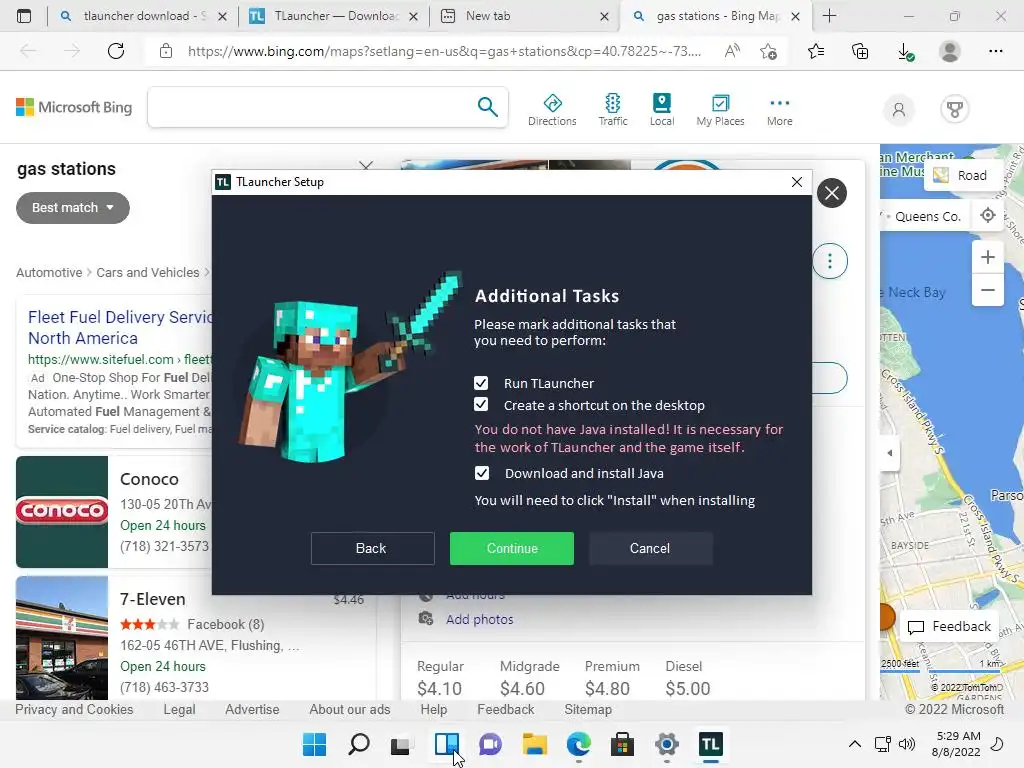Open the three-dot options on detail card

pos(830,261)
